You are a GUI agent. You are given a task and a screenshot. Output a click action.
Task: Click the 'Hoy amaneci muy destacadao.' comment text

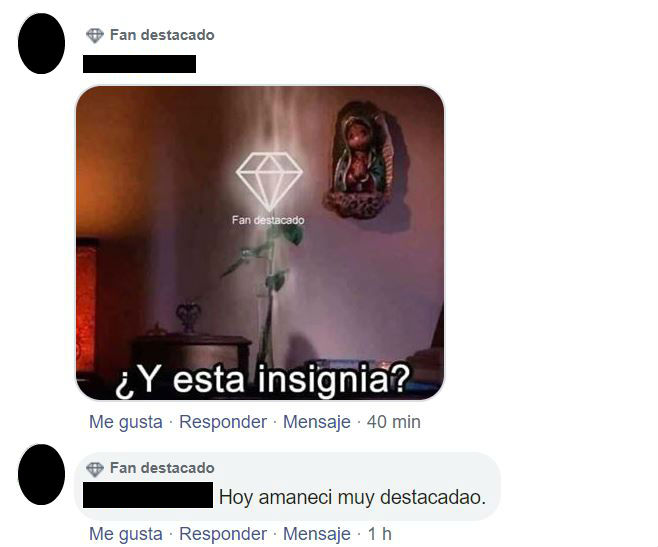352,497
